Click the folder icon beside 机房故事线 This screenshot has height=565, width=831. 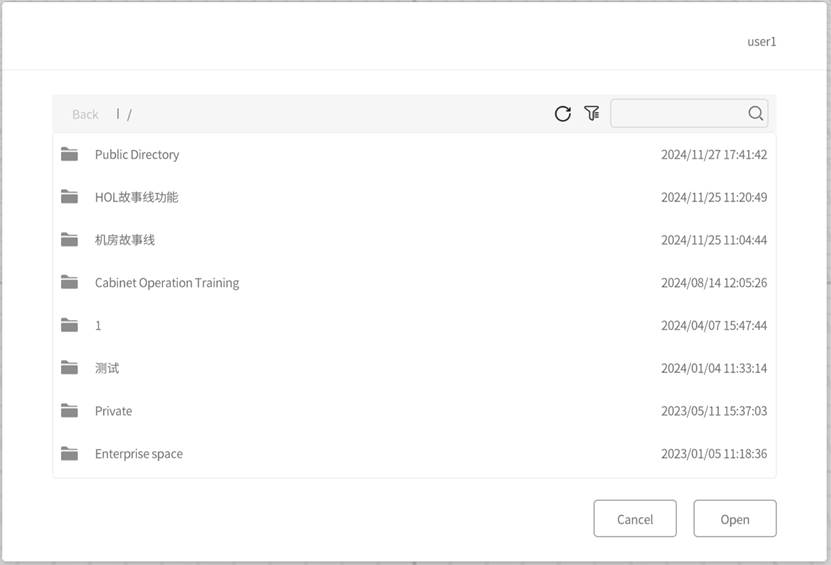[x=69, y=240]
